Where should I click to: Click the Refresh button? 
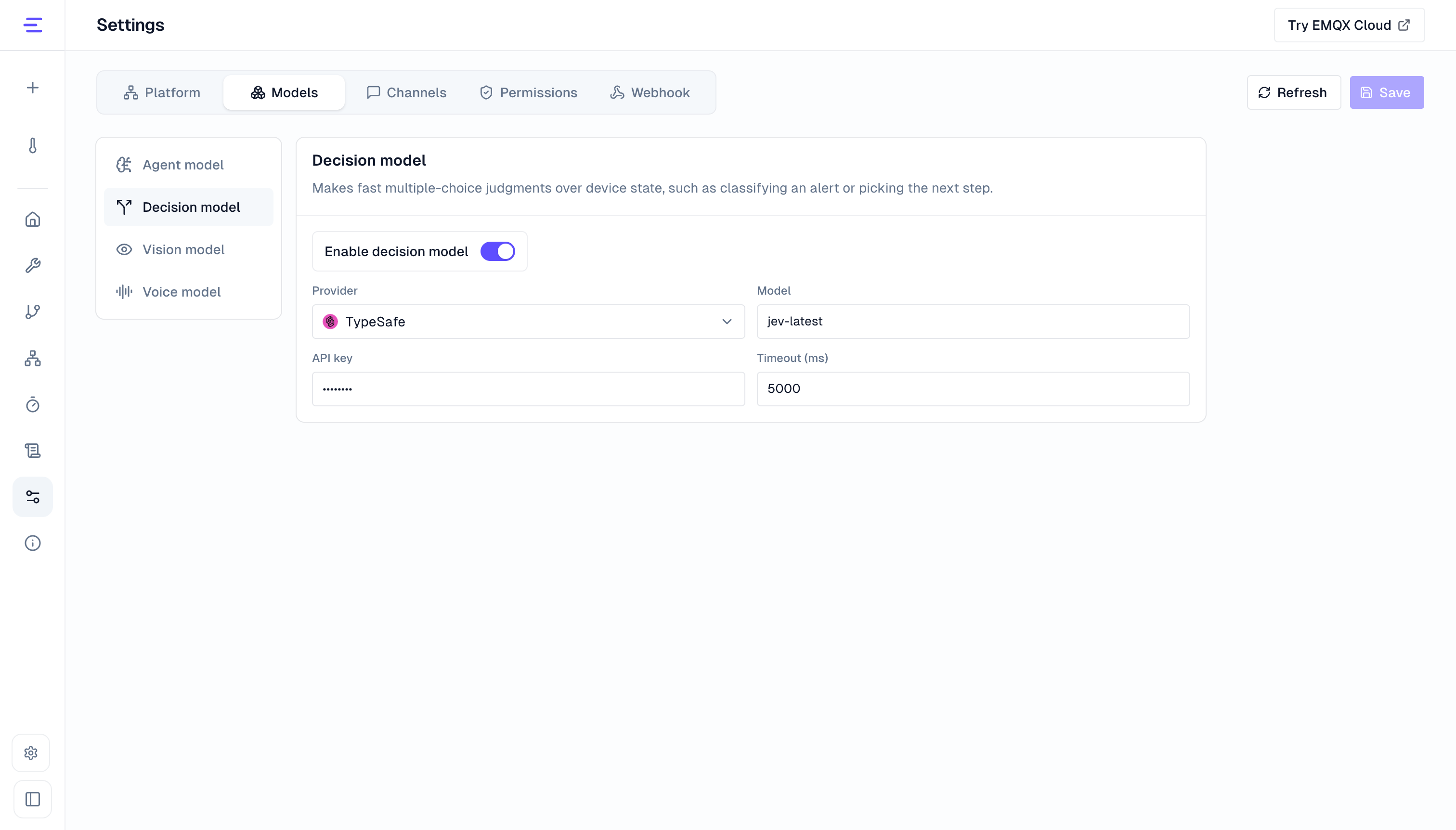point(1294,92)
